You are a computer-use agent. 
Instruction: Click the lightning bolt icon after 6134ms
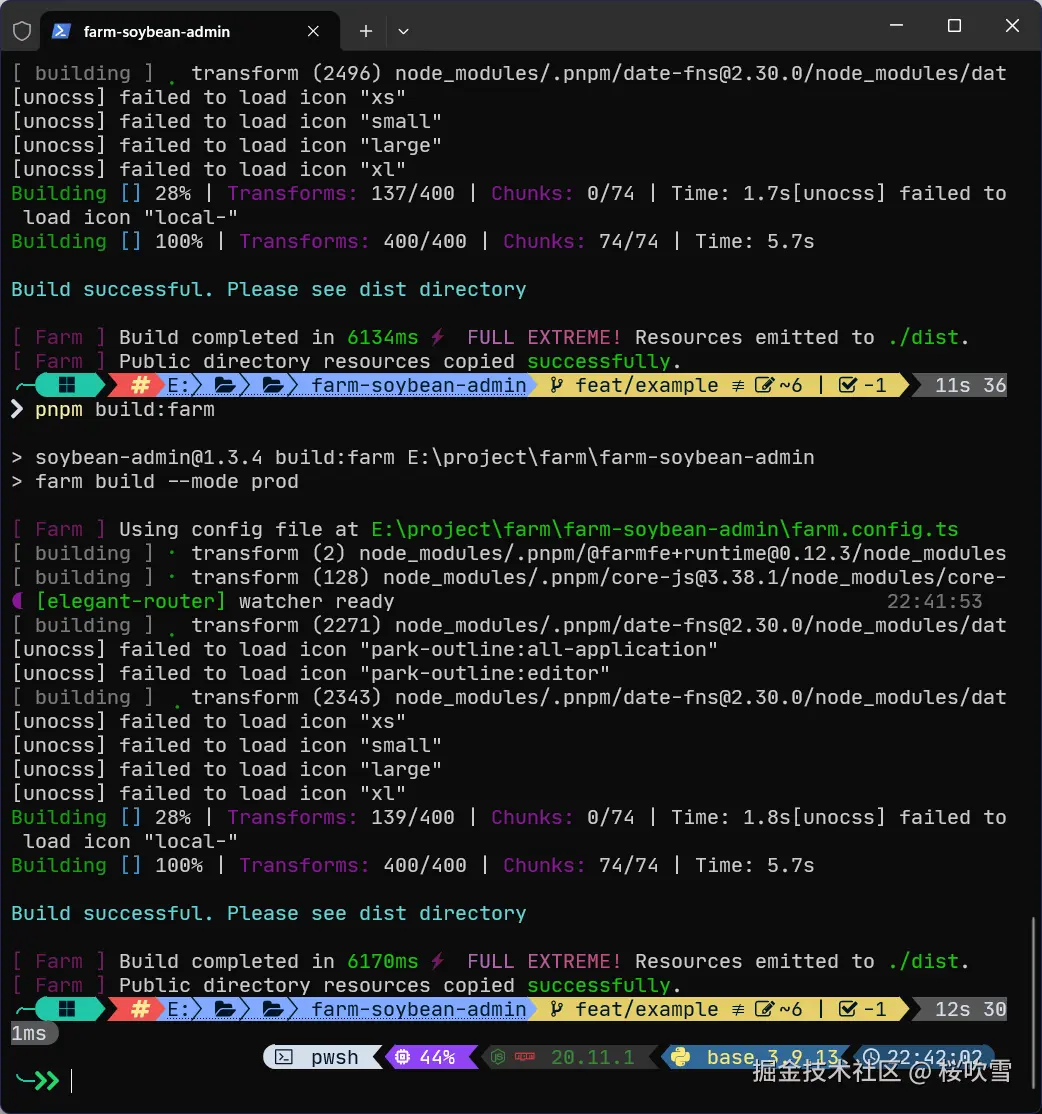pos(438,337)
